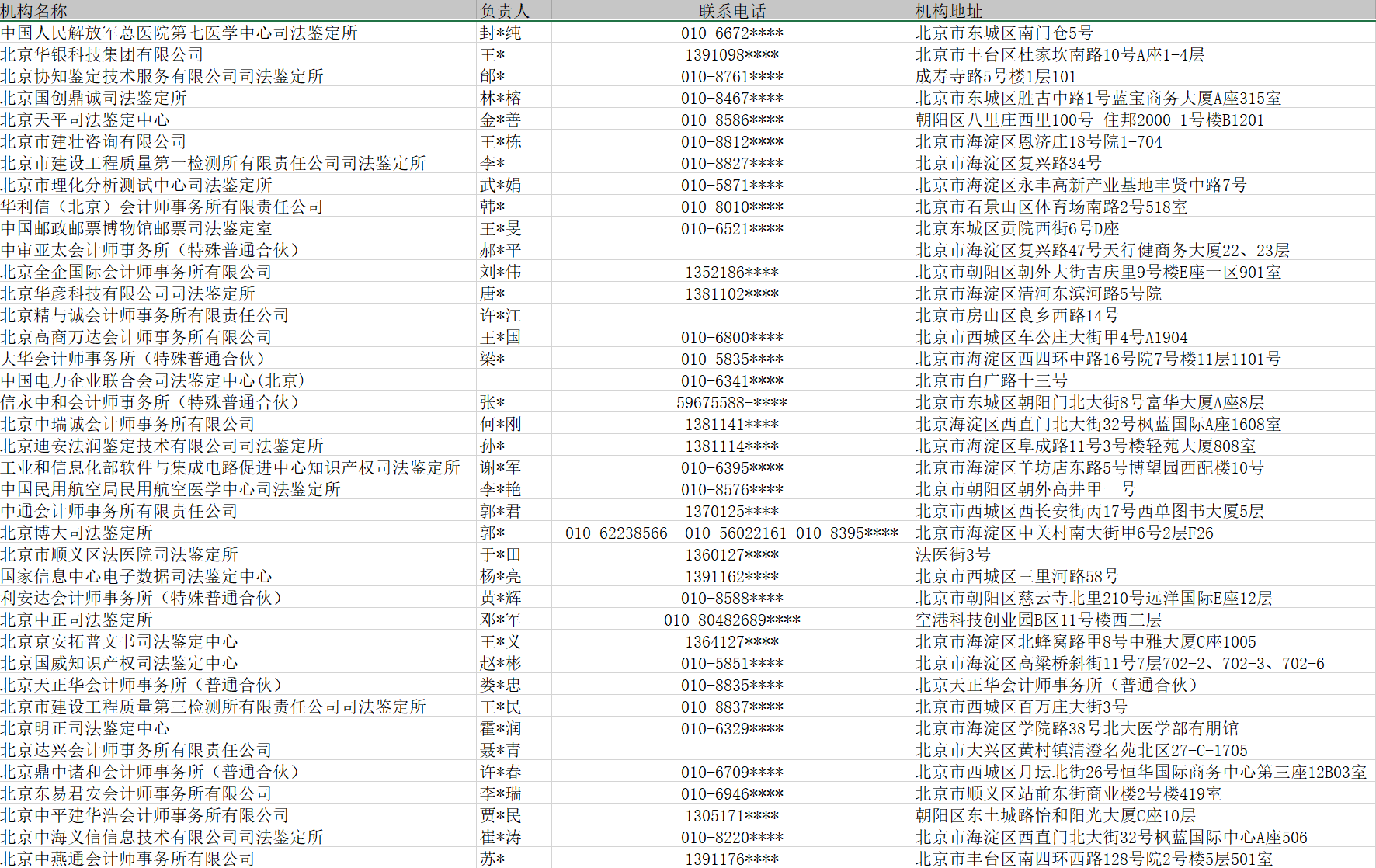
Task: Select person cell 封*纯
Action: pos(514,33)
